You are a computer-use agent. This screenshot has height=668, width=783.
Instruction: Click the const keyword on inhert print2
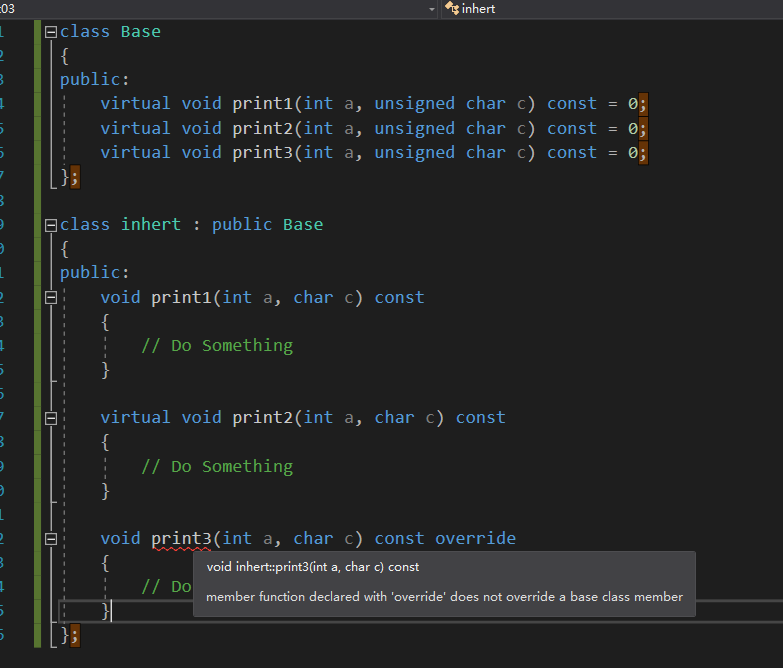pyautogui.click(x=480, y=417)
